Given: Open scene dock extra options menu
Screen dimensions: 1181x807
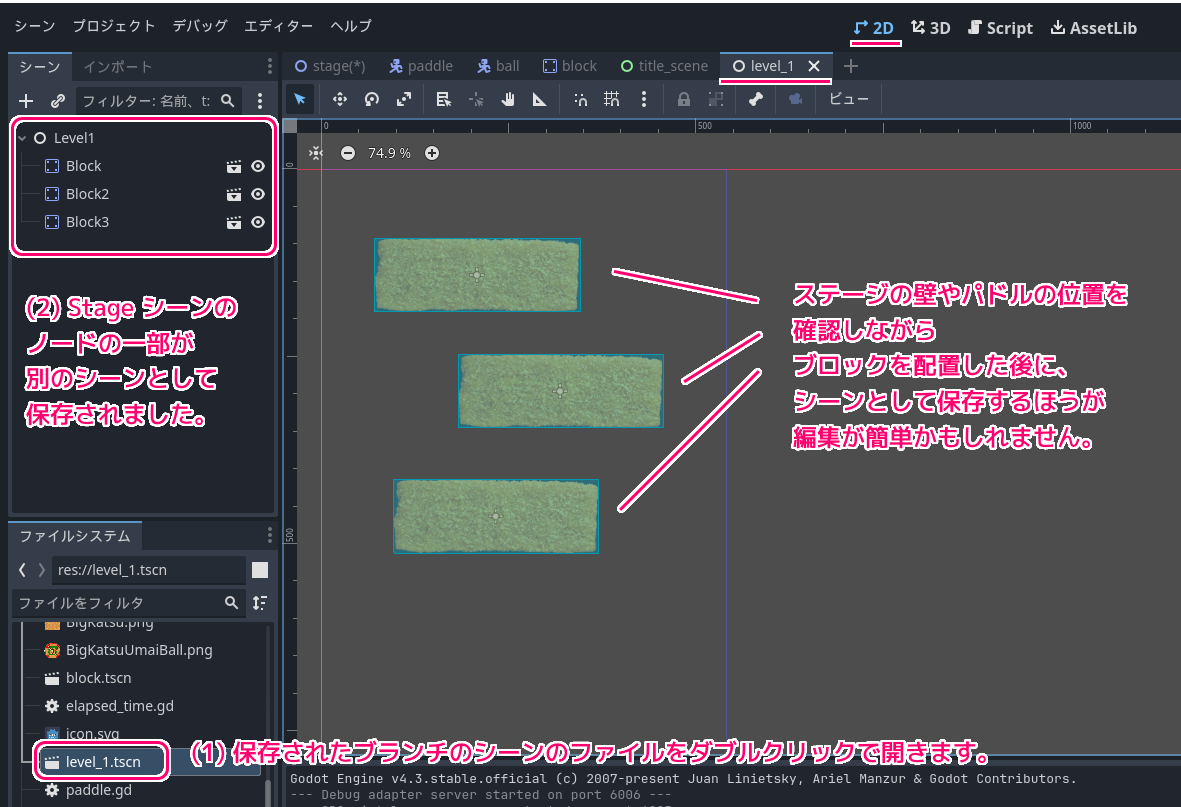Looking at the screenshot, I should [x=260, y=101].
